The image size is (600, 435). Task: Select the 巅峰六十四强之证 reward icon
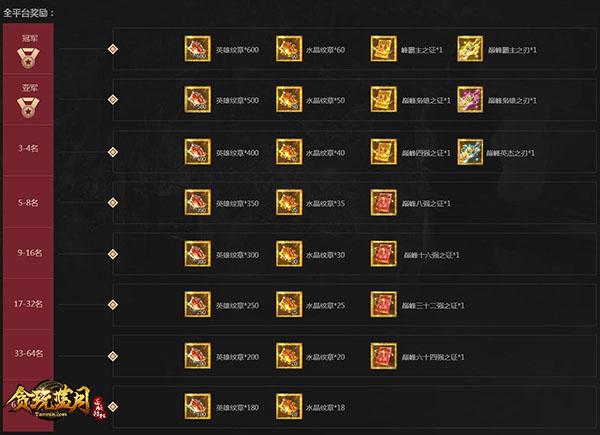tap(383, 356)
